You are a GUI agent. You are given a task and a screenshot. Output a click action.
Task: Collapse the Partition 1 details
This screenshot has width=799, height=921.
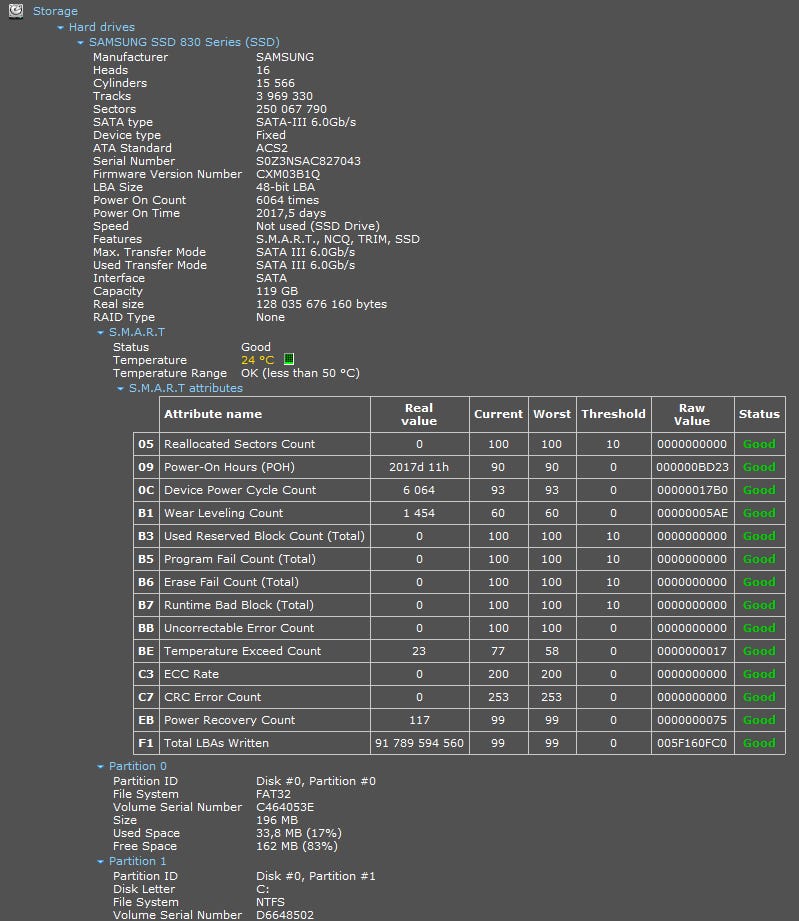point(101,862)
